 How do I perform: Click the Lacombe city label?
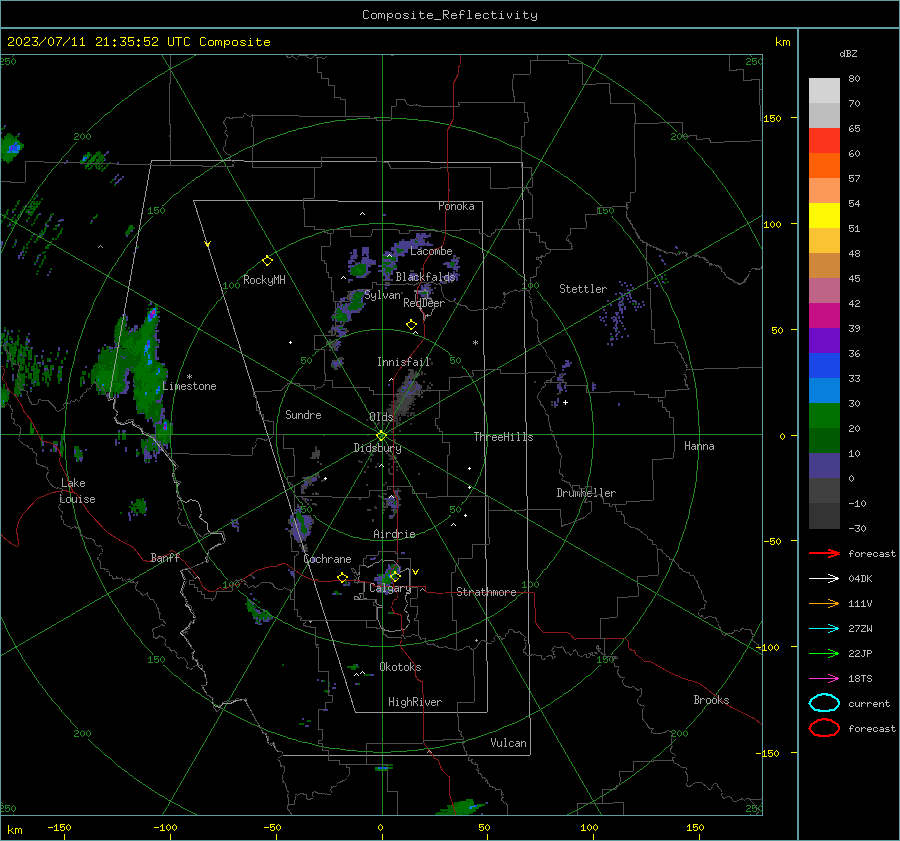(431, 251)
